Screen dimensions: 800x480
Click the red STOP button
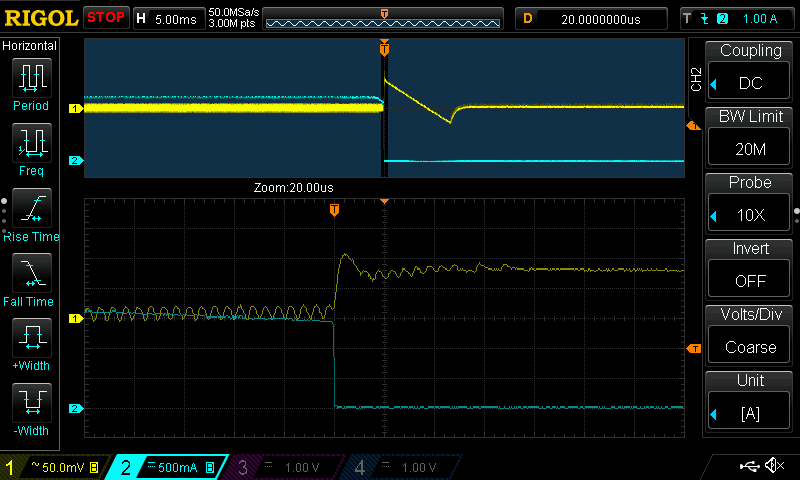[x=105, y=17]
